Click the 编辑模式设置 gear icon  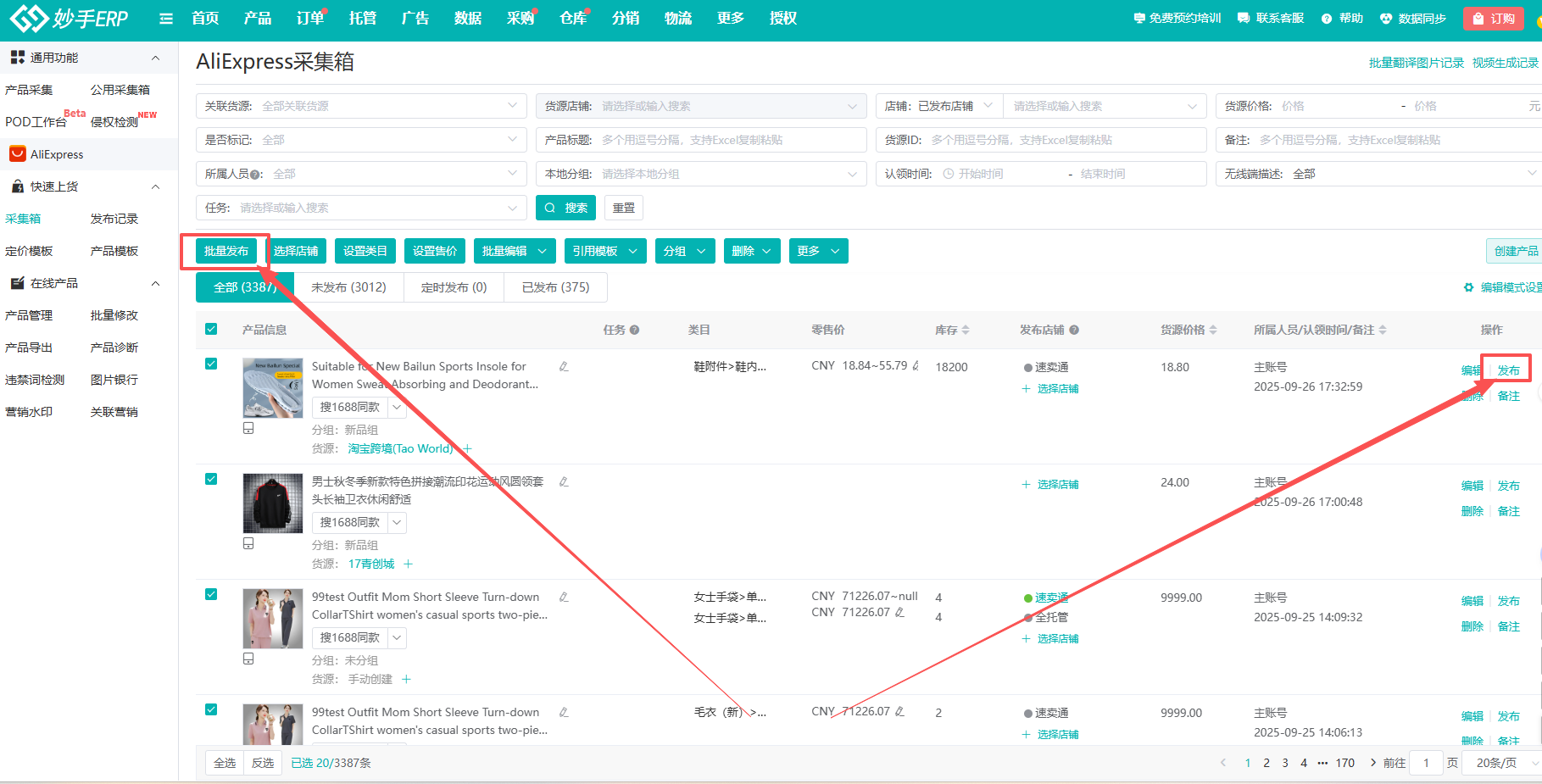(x=1468, y=288)
